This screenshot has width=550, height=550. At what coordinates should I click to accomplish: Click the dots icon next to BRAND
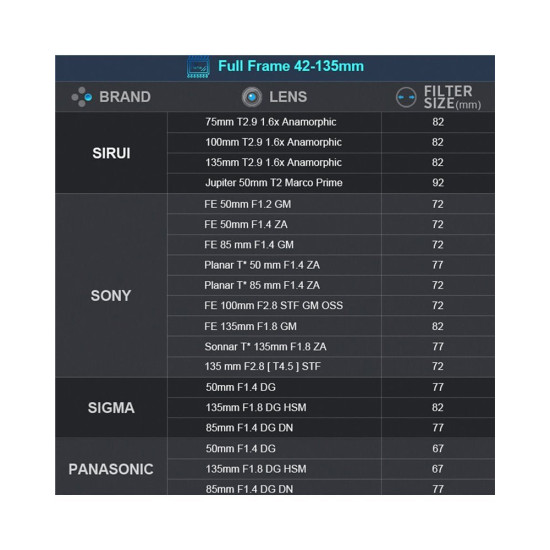82,97
